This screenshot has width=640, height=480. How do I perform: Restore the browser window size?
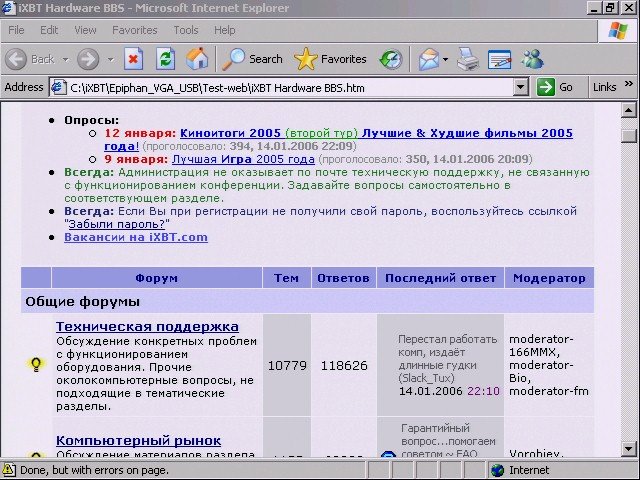(610, 8)
